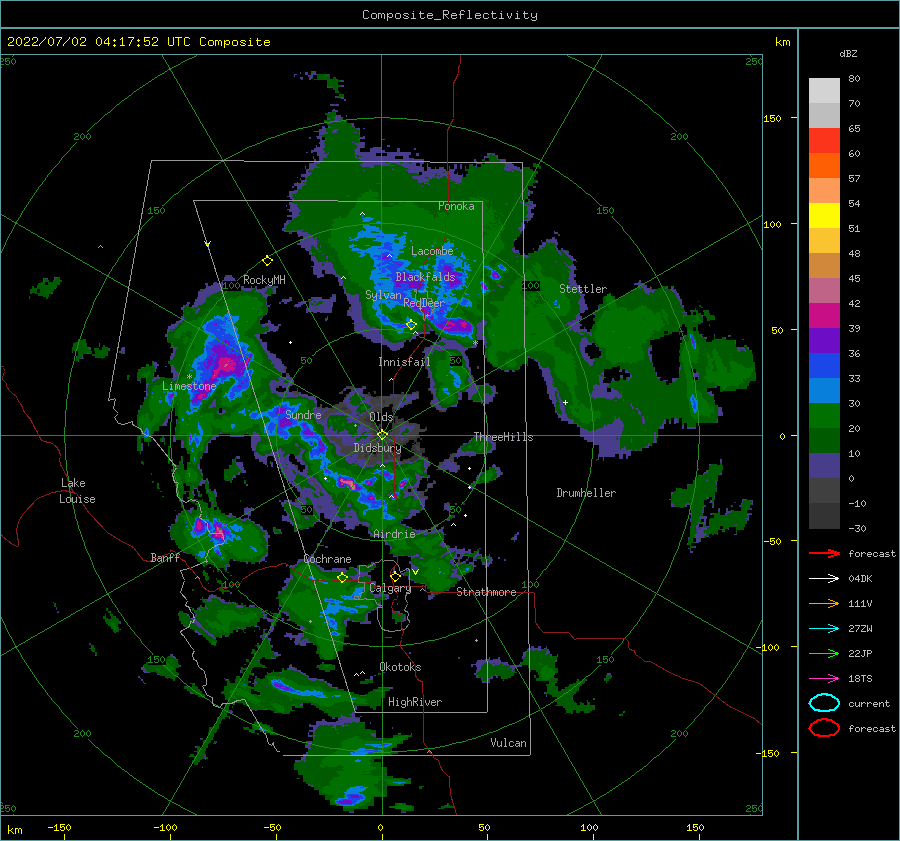900x841 pixels.
Task: Click the Cochrane city label
Action: click(327, 559)
